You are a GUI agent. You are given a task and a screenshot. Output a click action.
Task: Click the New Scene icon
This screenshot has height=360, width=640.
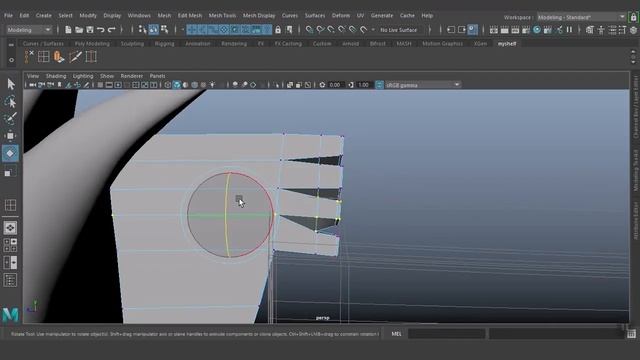click(68, 30)
